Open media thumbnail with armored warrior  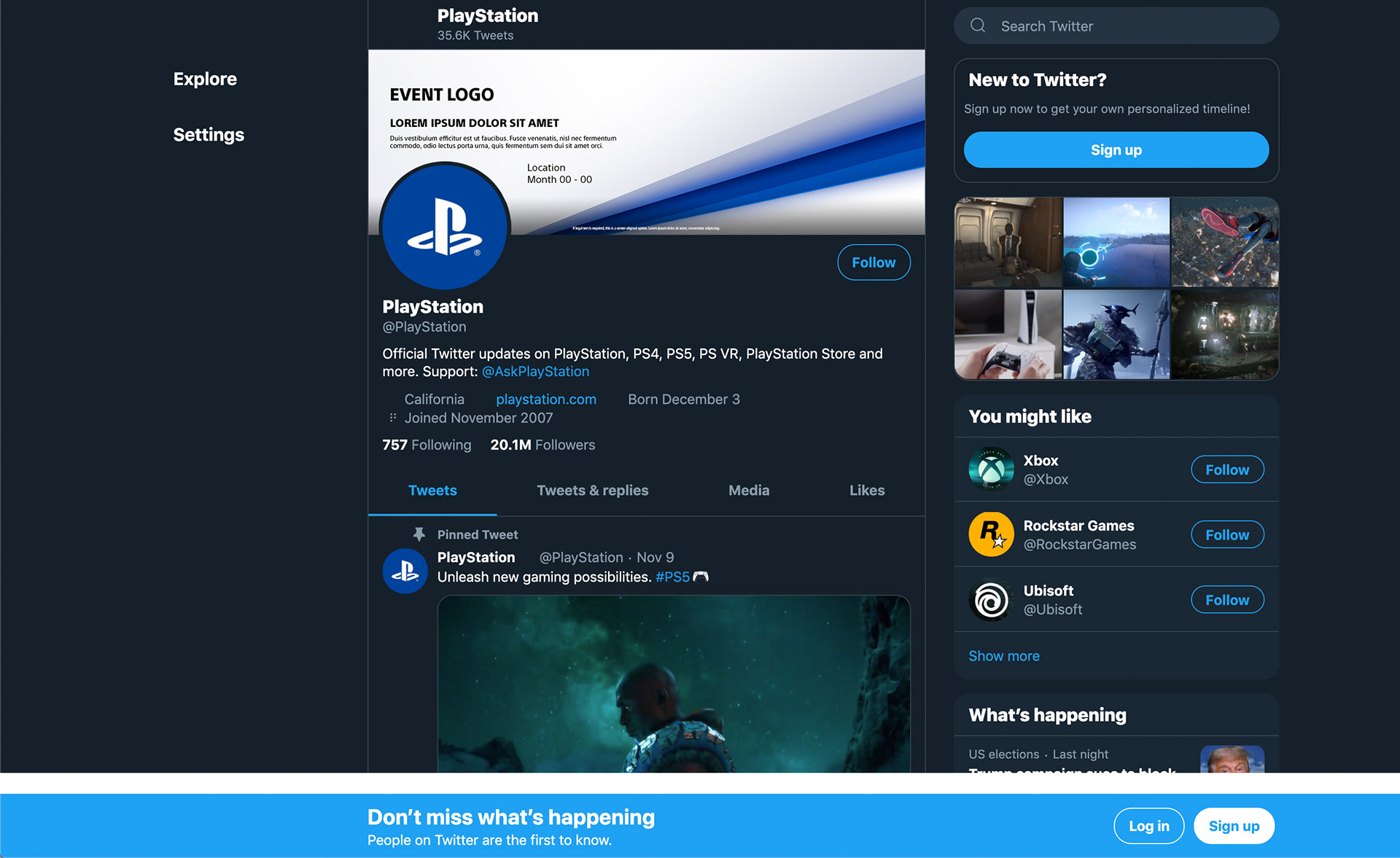coord(1116,335)
